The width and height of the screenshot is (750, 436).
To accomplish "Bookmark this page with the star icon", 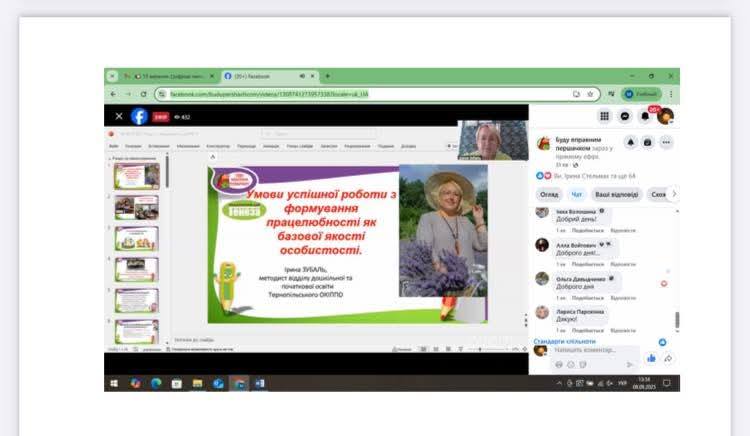I will [590, 94].
